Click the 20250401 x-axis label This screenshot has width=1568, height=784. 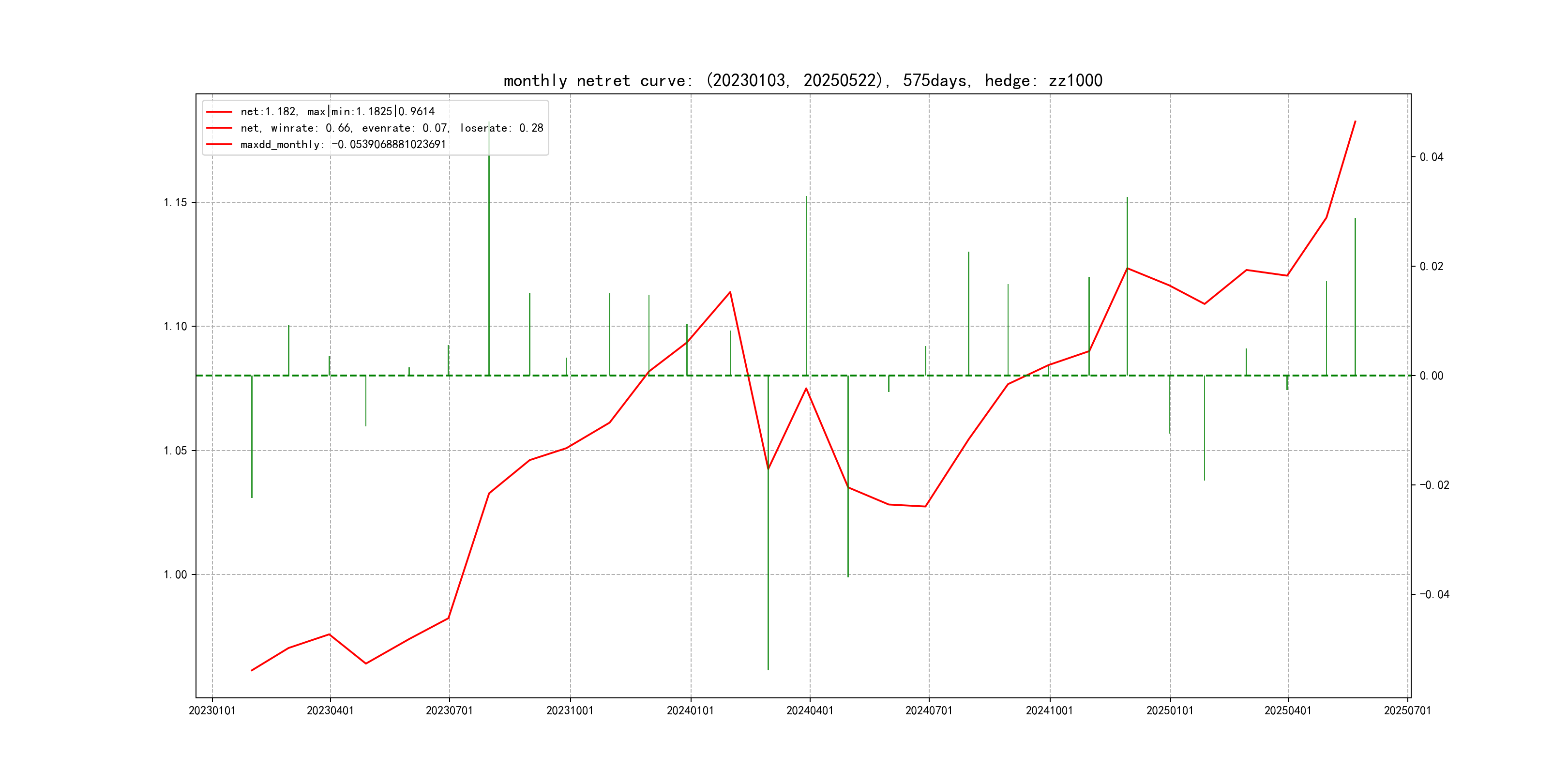(1288, 710)
